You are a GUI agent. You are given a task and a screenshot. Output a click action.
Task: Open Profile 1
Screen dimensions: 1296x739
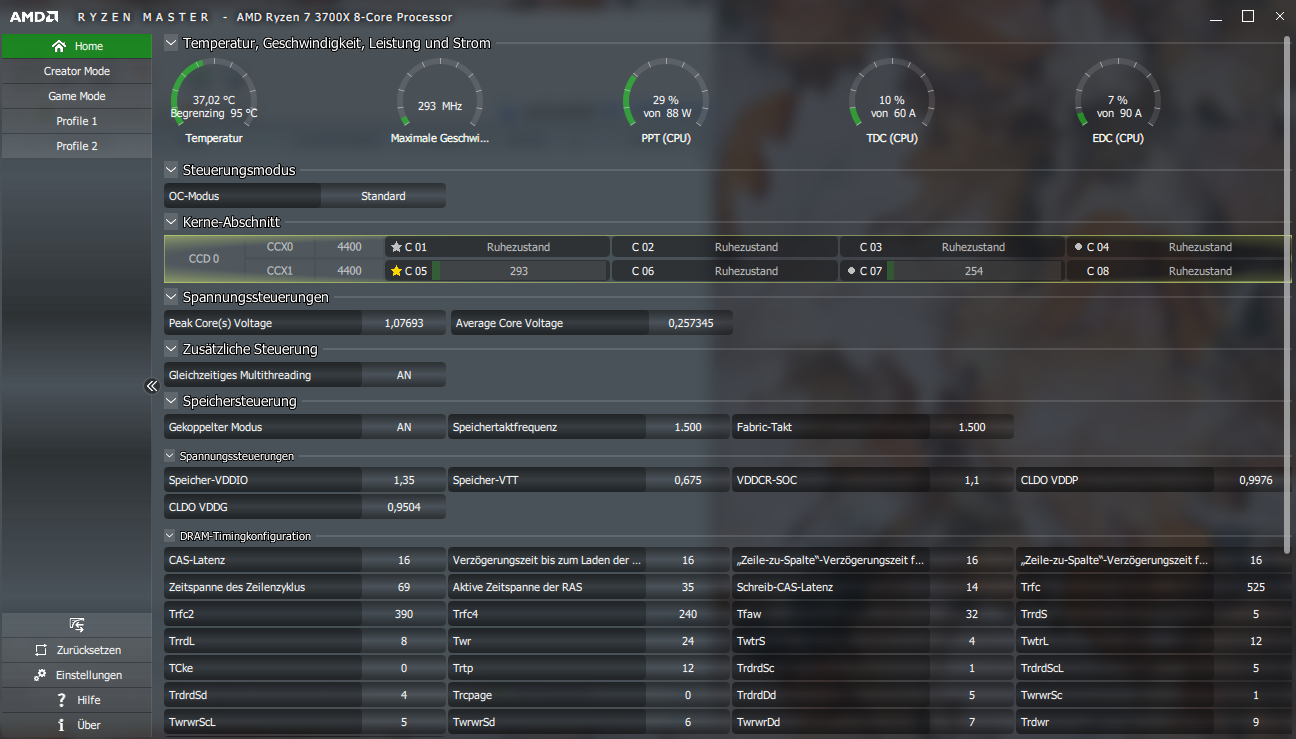[76, 121]
